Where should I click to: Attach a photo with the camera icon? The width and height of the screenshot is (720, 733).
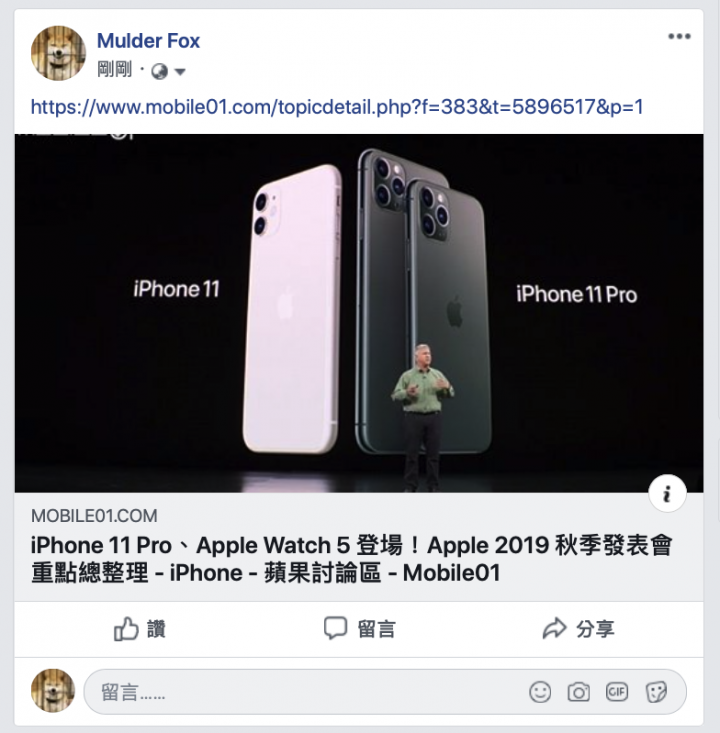(578, 692)
